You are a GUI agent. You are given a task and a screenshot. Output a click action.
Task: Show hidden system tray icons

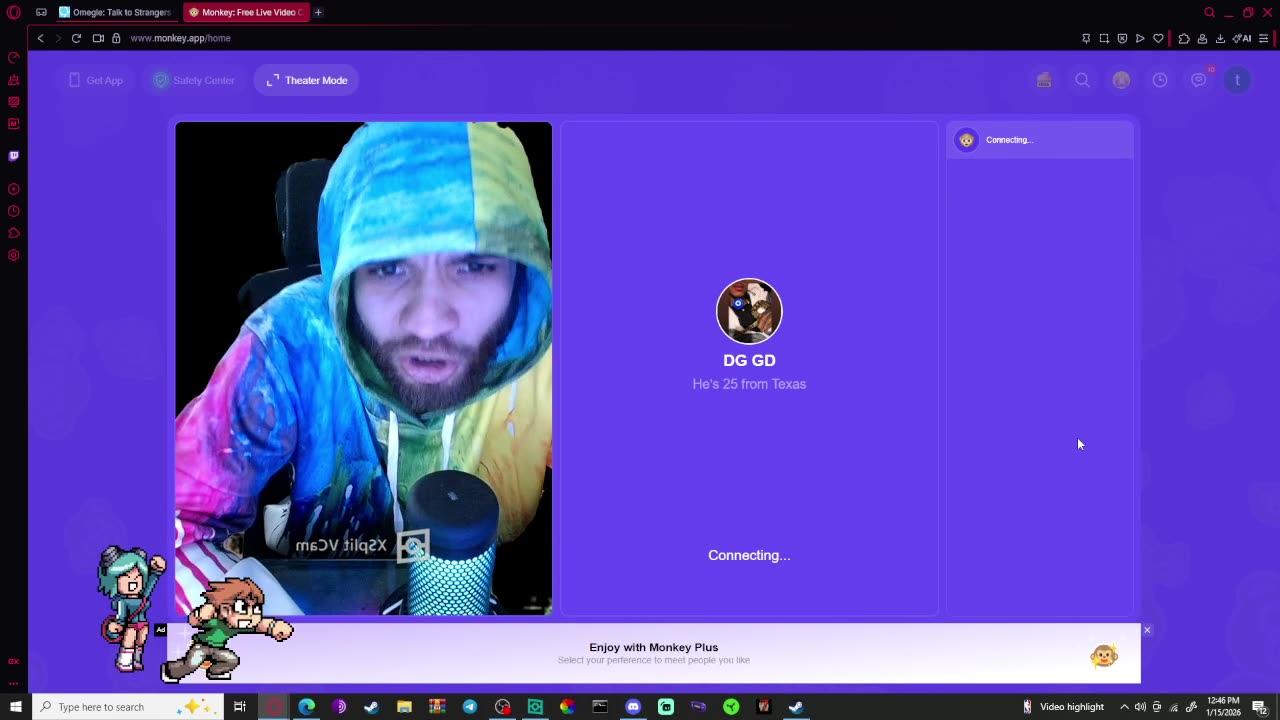1124,707
